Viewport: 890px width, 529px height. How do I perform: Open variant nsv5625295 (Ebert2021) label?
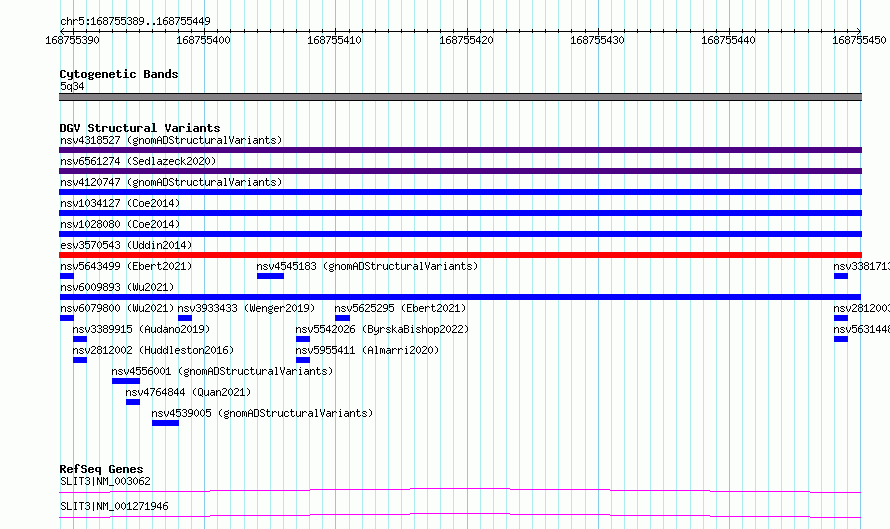pos(400,308)
